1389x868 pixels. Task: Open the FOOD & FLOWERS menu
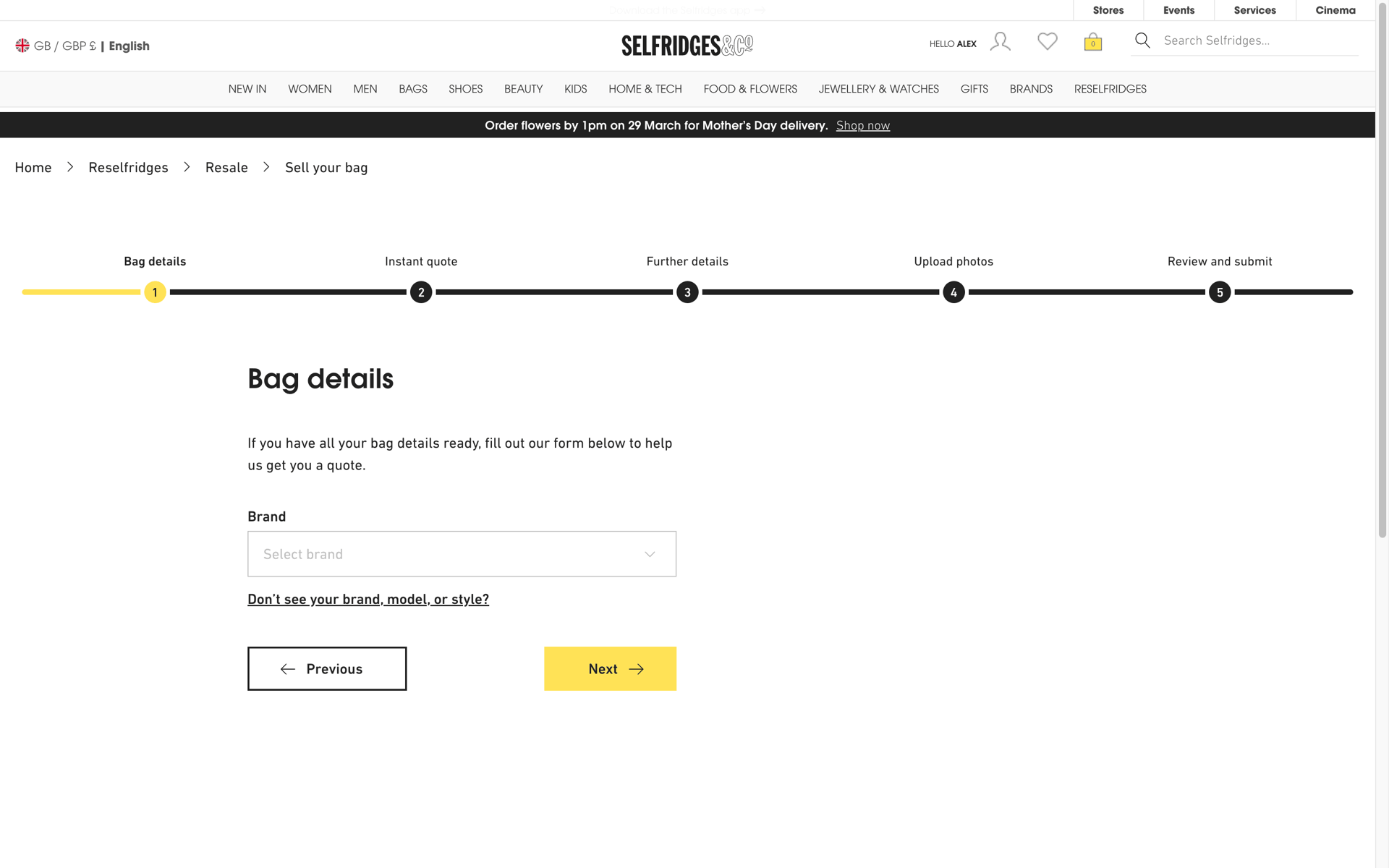(750, 89)
